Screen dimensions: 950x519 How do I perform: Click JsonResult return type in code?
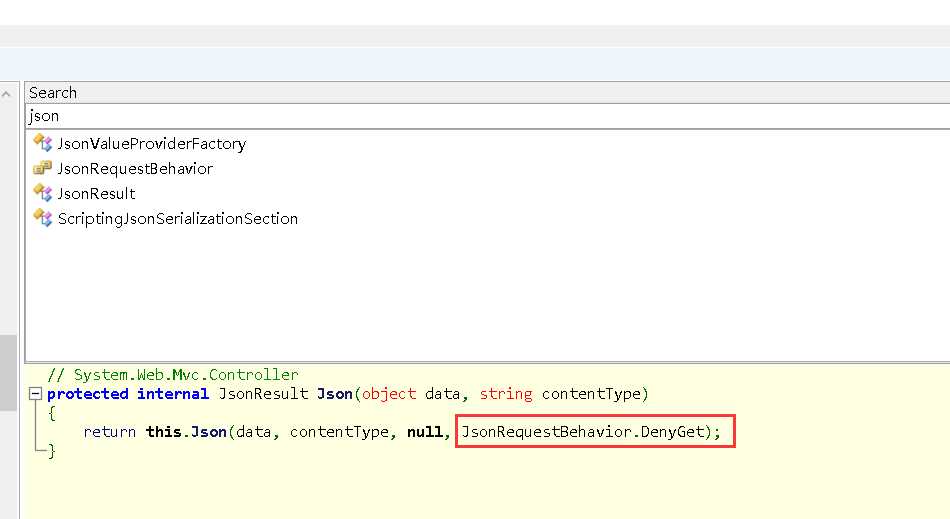[x=264, y=394]
